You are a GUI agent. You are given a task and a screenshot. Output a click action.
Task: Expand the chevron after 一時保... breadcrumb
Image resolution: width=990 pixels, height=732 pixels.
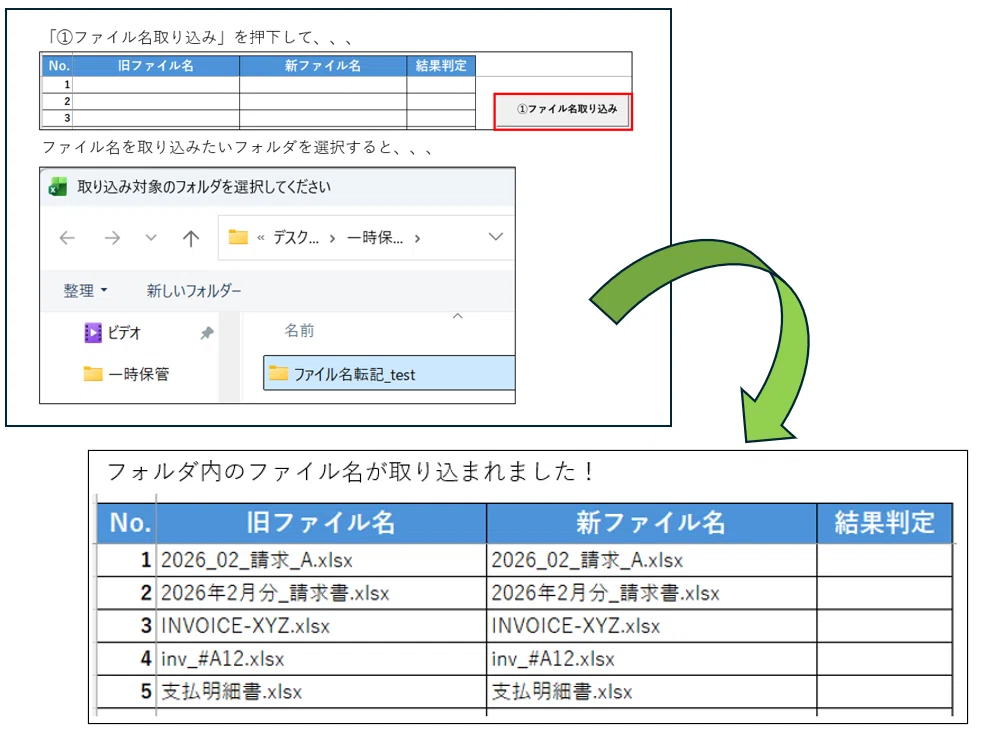click(417, 238)
